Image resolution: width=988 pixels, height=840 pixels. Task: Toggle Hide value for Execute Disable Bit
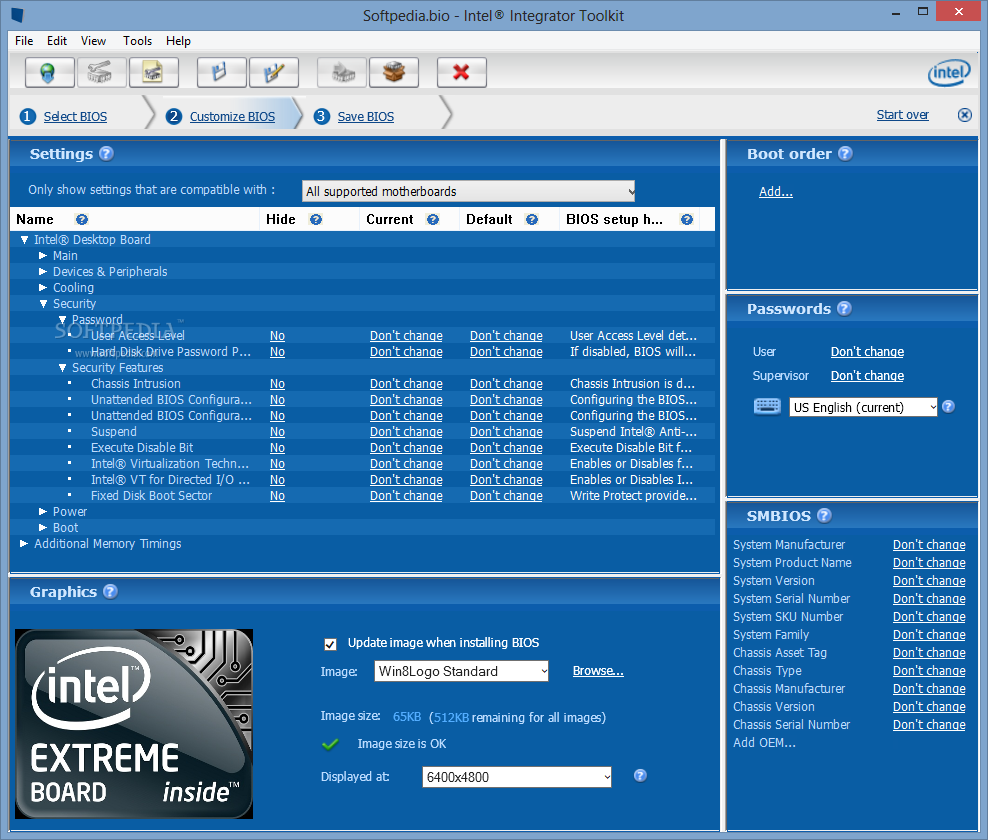277,447
